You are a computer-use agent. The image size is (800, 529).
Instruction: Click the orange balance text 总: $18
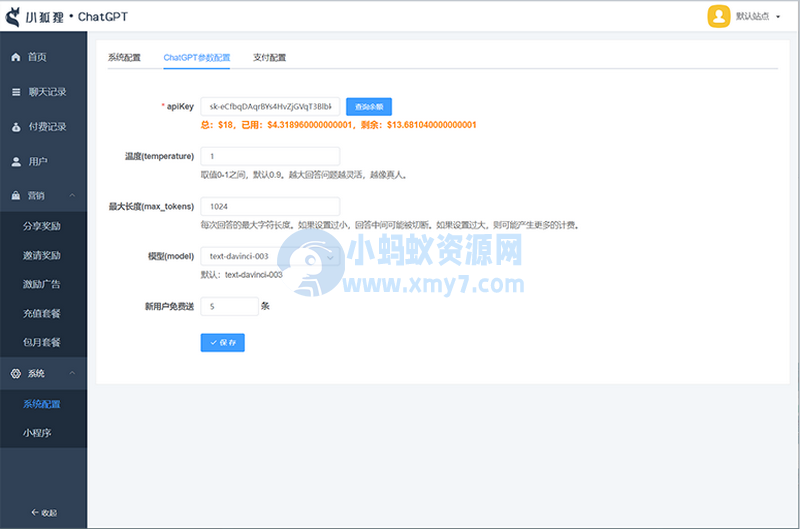pos(217,125)
